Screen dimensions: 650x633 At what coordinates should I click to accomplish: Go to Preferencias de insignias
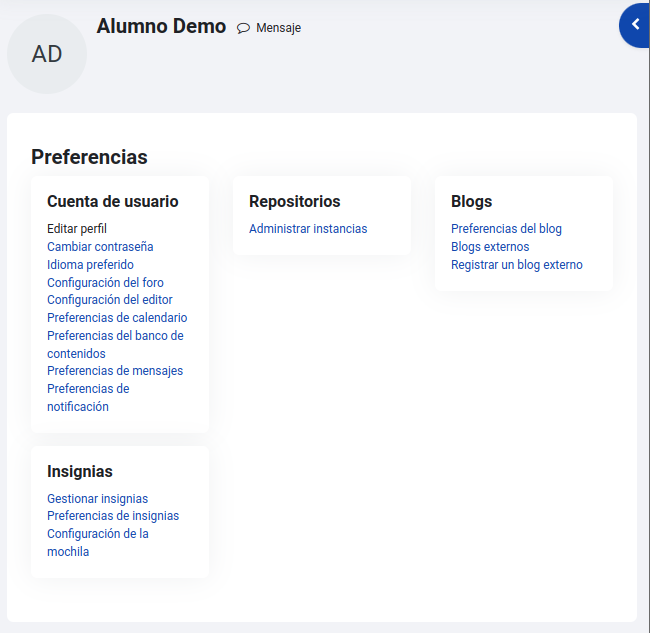point(113,516)
